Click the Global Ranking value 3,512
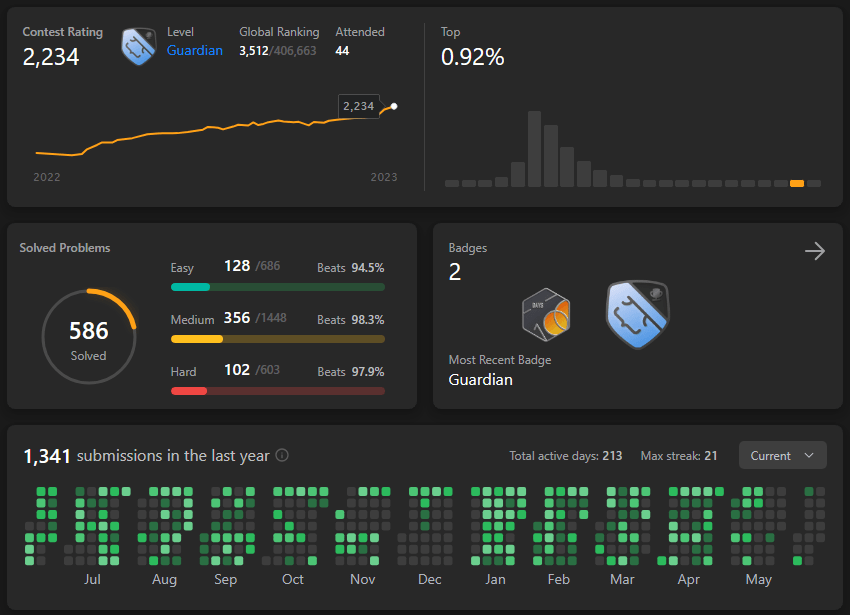 (254, 51)
